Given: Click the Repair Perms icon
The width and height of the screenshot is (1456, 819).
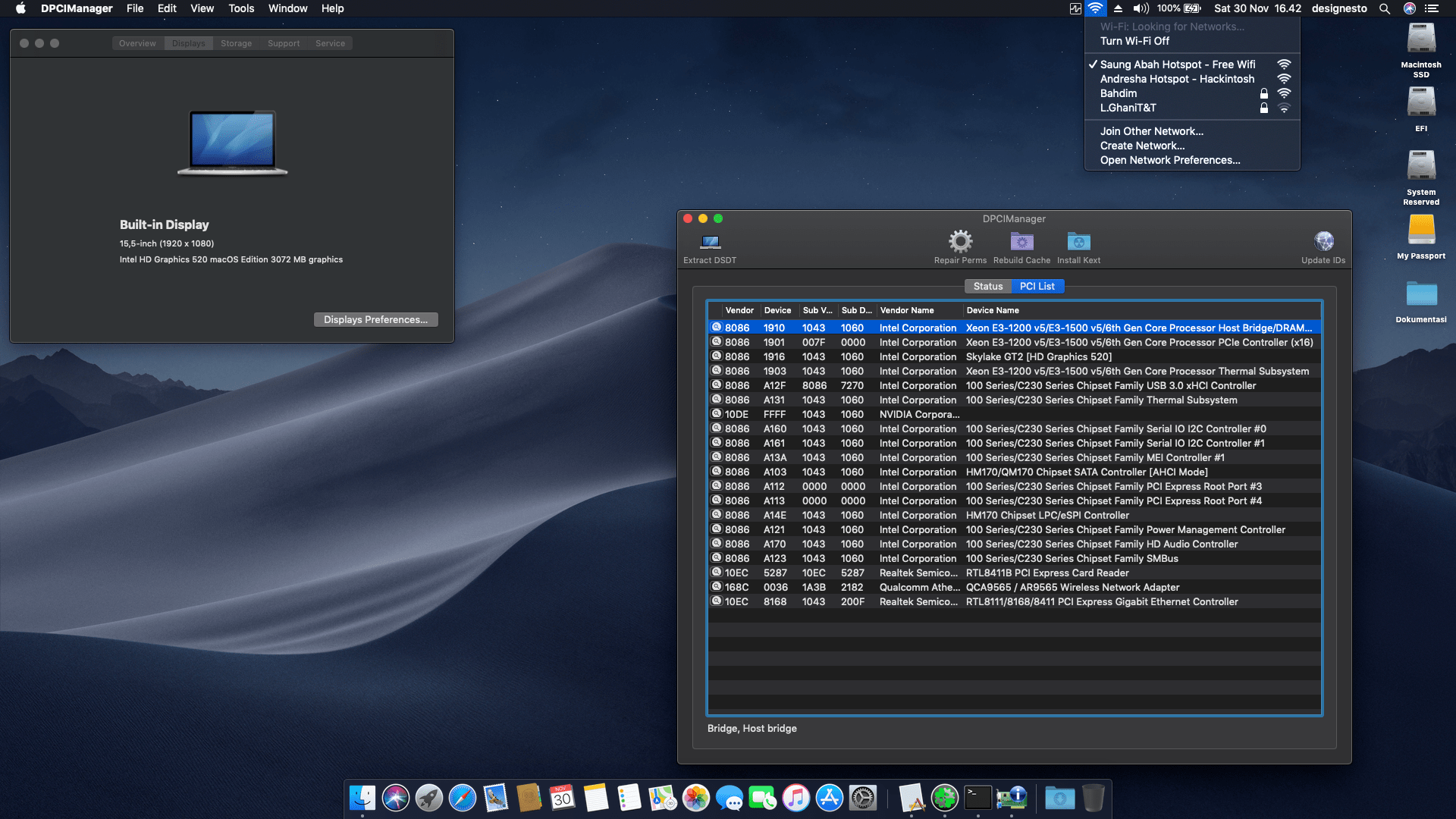Looking at the screenshot, I should pyautogui.click(x=961, y=244).
